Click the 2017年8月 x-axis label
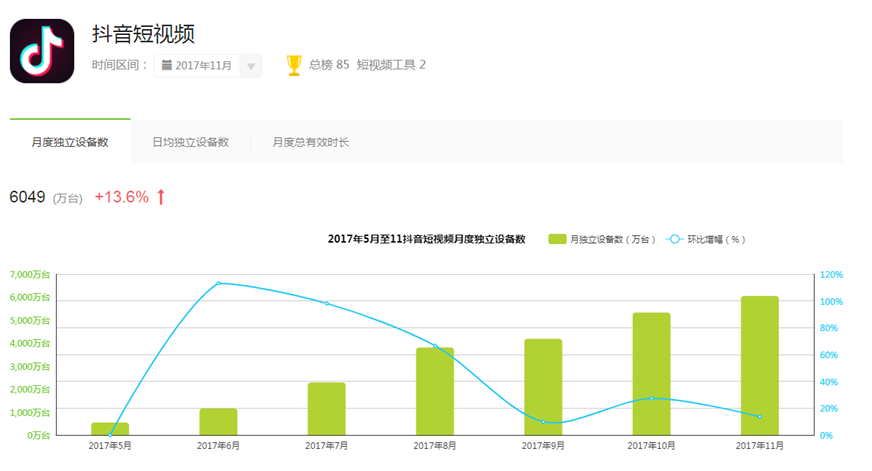The image size is (872, 471). (435, 445)
